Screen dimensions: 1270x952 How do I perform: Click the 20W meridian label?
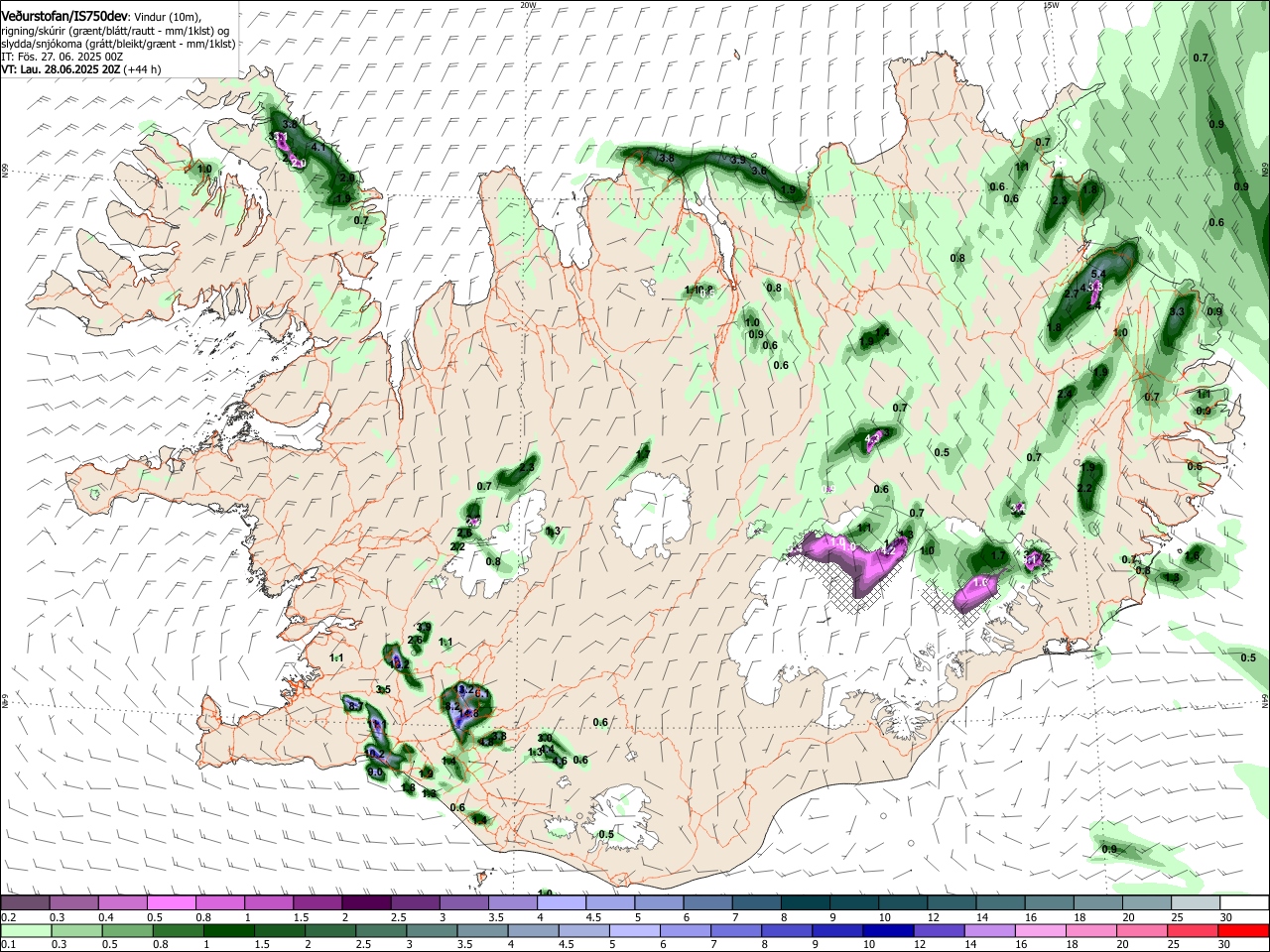click(x=528, y=5)
